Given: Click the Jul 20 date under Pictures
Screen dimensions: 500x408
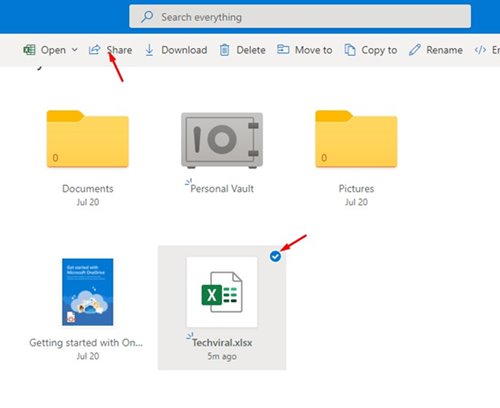Looking at the screenshot, I should point(356,202).
